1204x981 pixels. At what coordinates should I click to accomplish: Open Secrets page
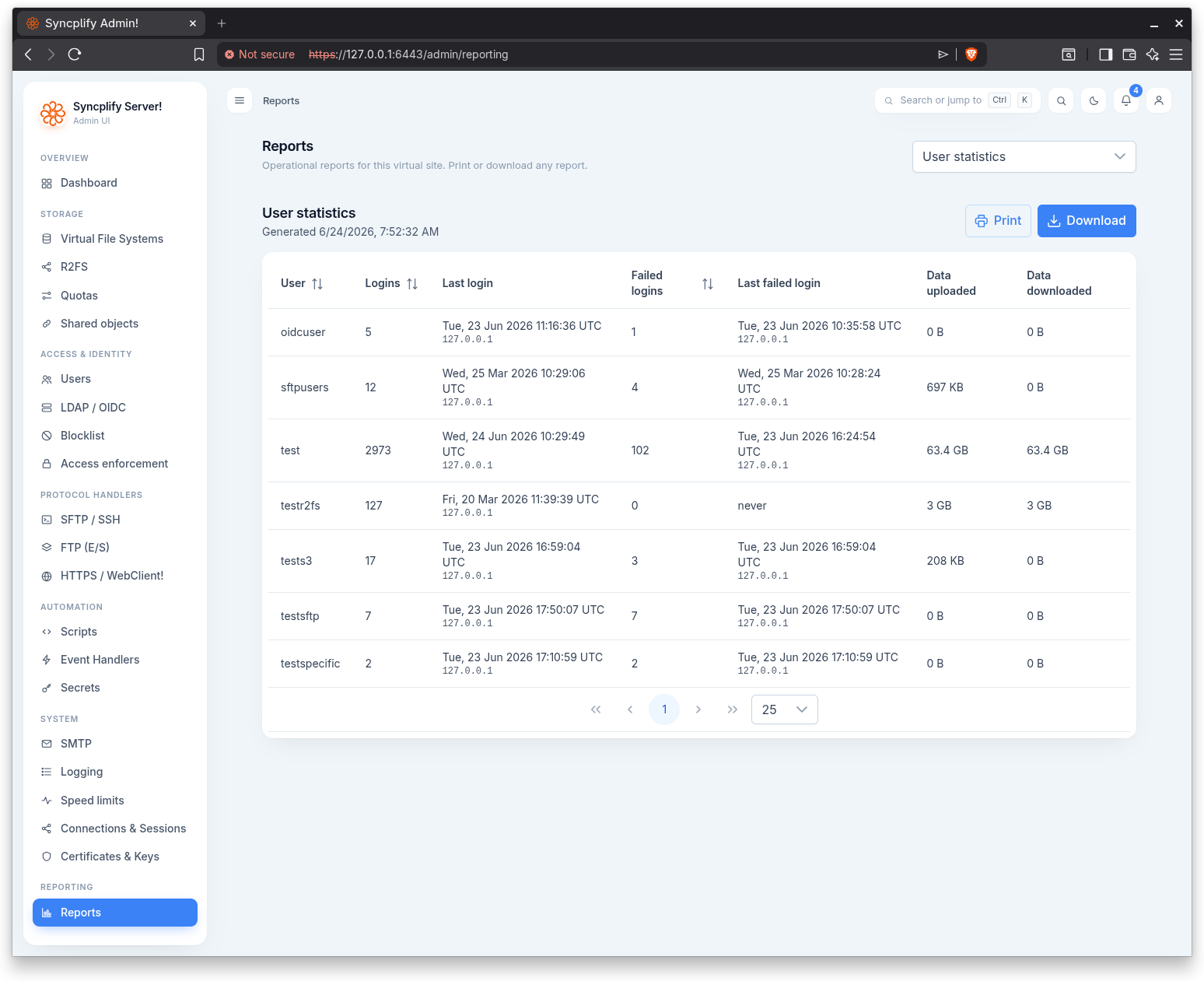tap(115, 688)
